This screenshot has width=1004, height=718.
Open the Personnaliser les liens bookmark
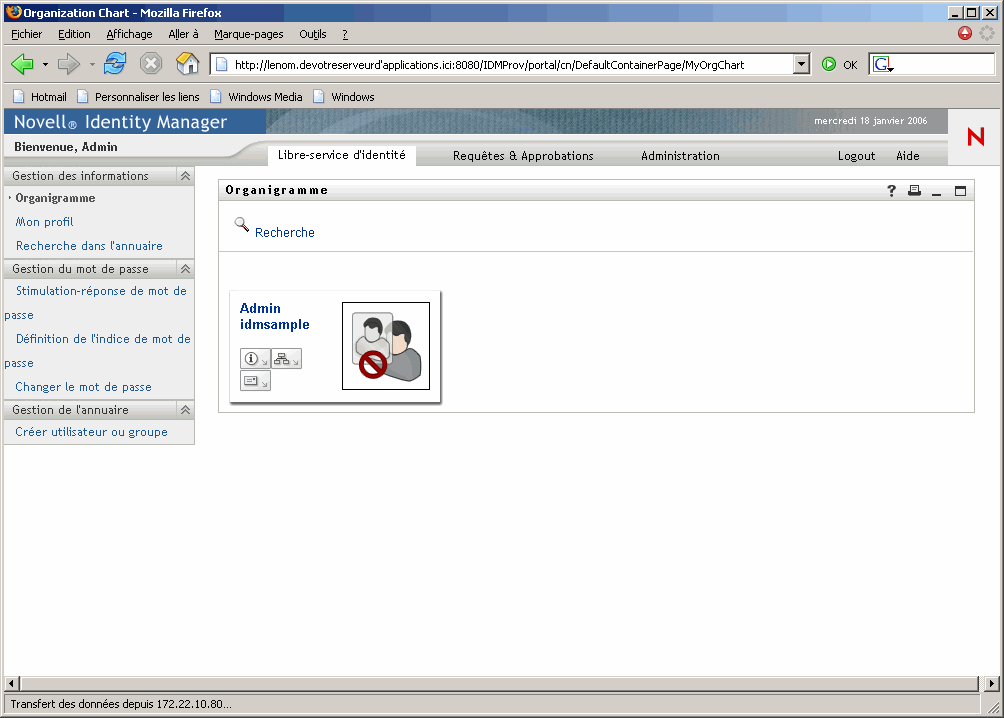pyautogui.click(x=138, y=97)
